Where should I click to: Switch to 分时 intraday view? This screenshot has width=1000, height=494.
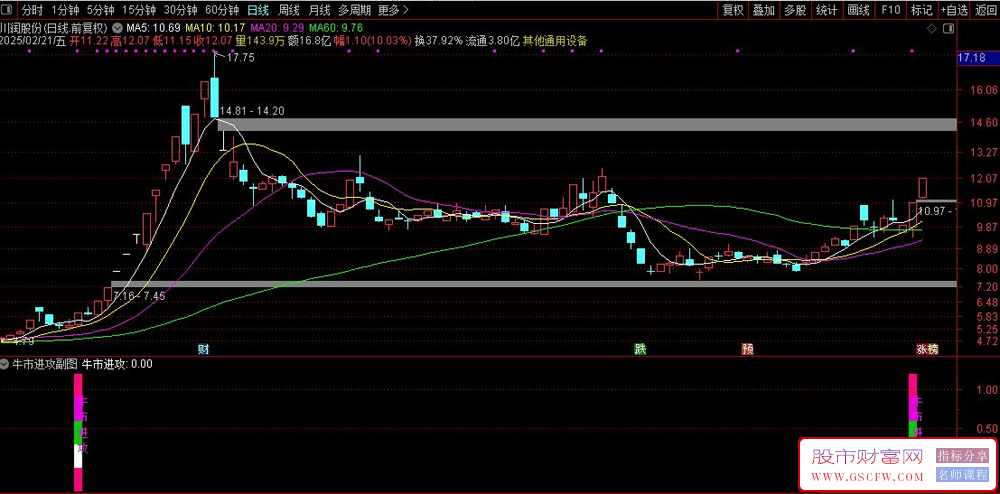(x=31, y=10)
